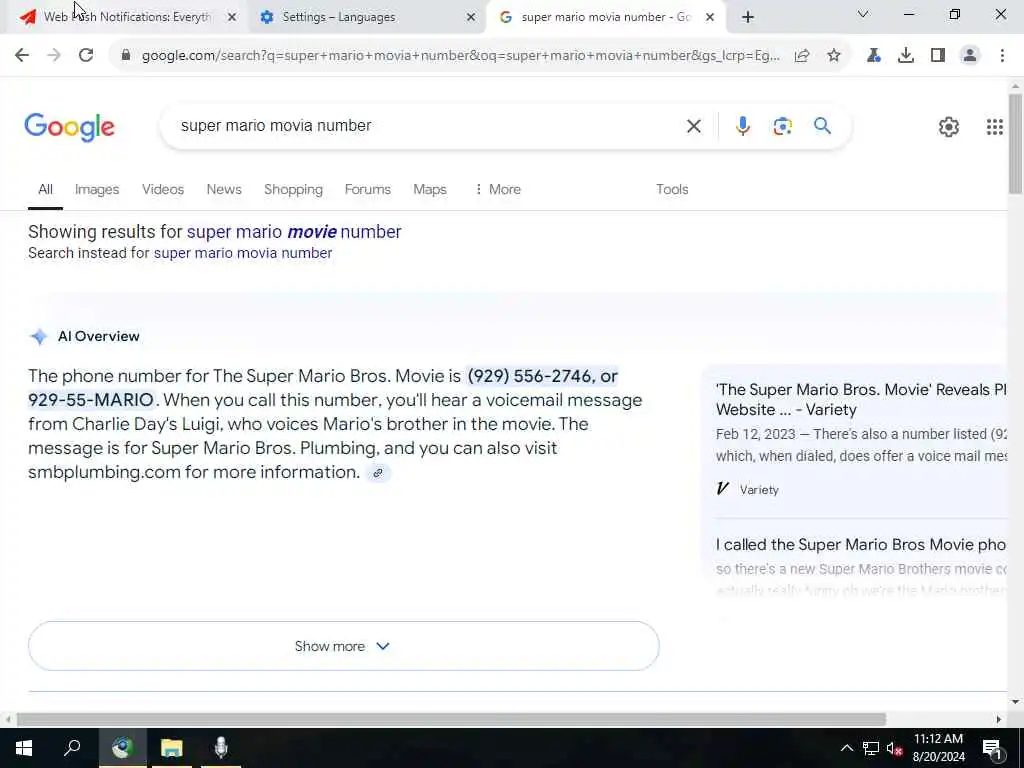
Task: Switch to Images results
Action: pyautogui.click(x=97, y=189)
